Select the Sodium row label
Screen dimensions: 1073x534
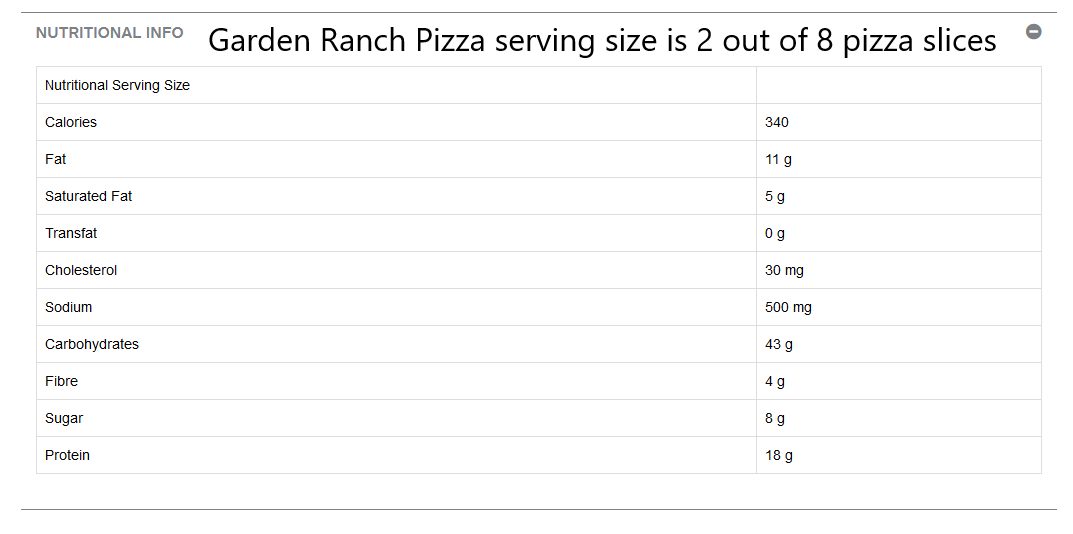tap(68, 307)
